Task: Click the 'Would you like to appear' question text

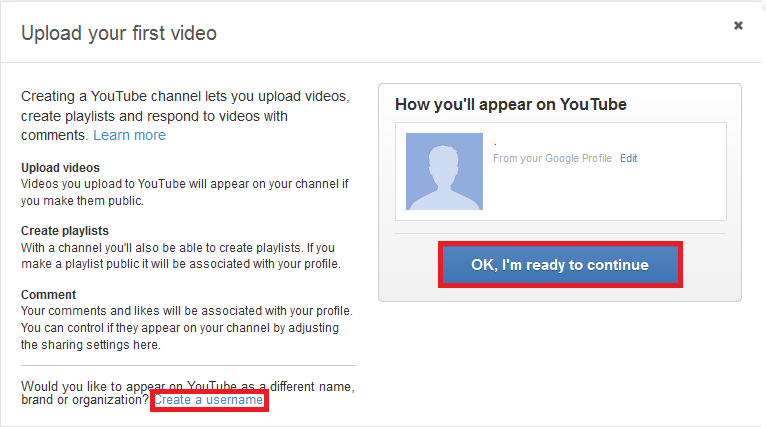Action: [188, 393]
